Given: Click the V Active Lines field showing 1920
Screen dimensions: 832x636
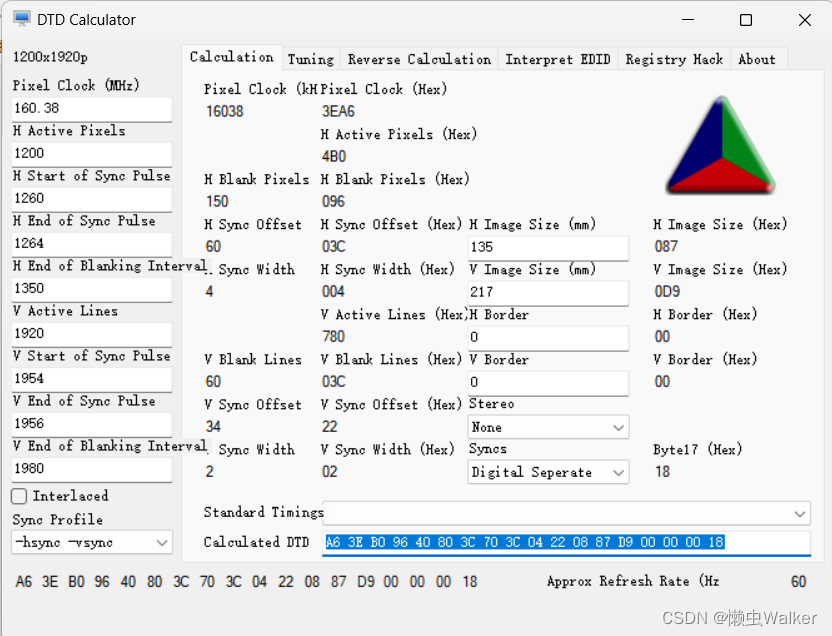Looking at the screenshot, I should [x=91, y=334].
